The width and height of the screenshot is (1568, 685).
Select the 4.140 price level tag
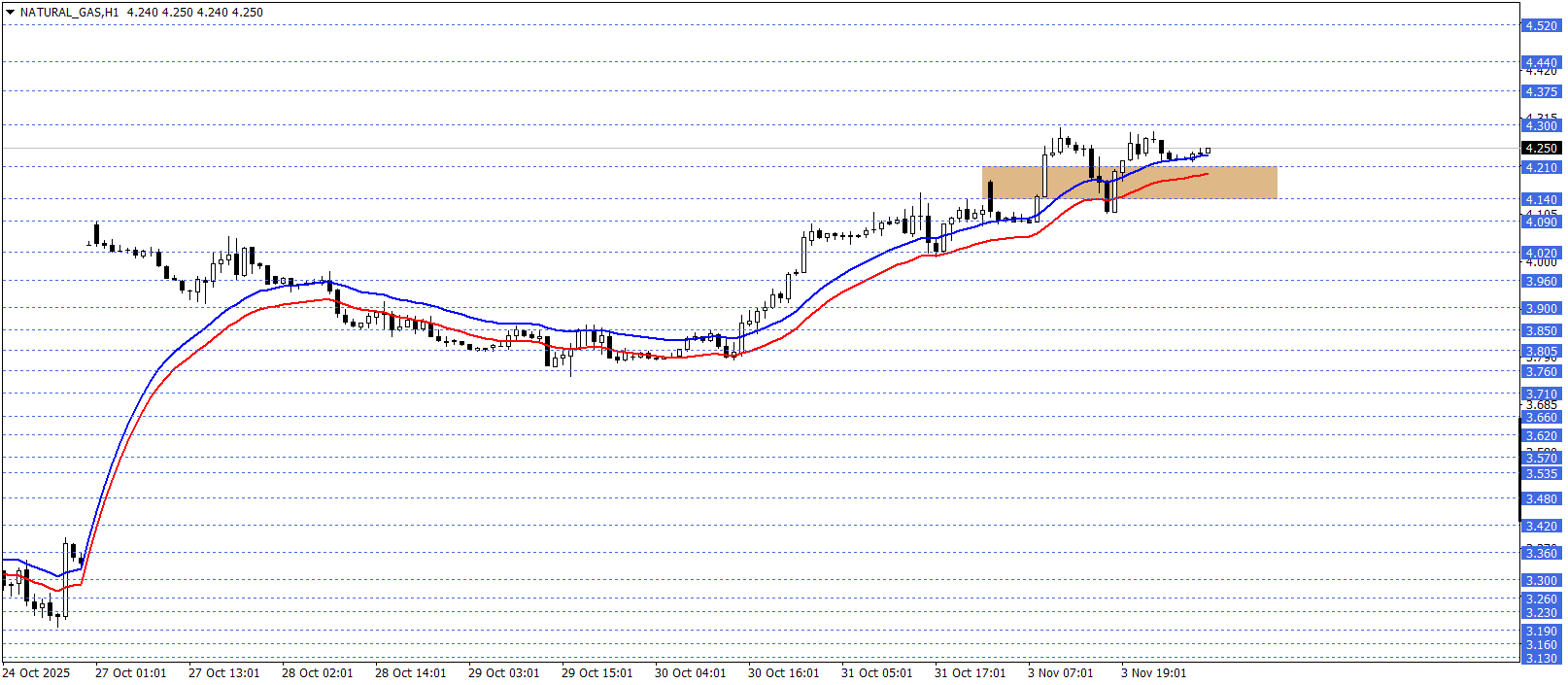click(1541, 200)
